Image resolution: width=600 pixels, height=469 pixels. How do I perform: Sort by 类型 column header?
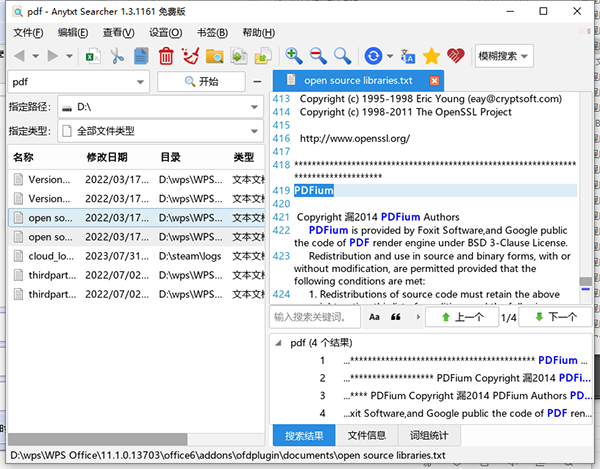244,157
